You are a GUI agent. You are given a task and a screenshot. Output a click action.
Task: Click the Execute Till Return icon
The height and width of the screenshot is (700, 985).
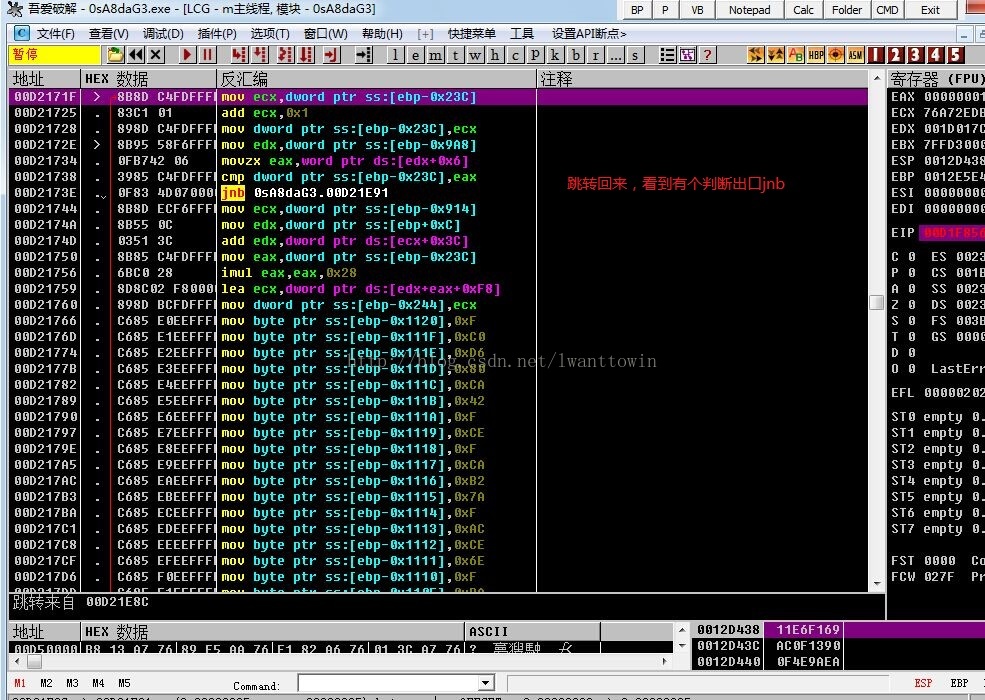pos(332,55)
